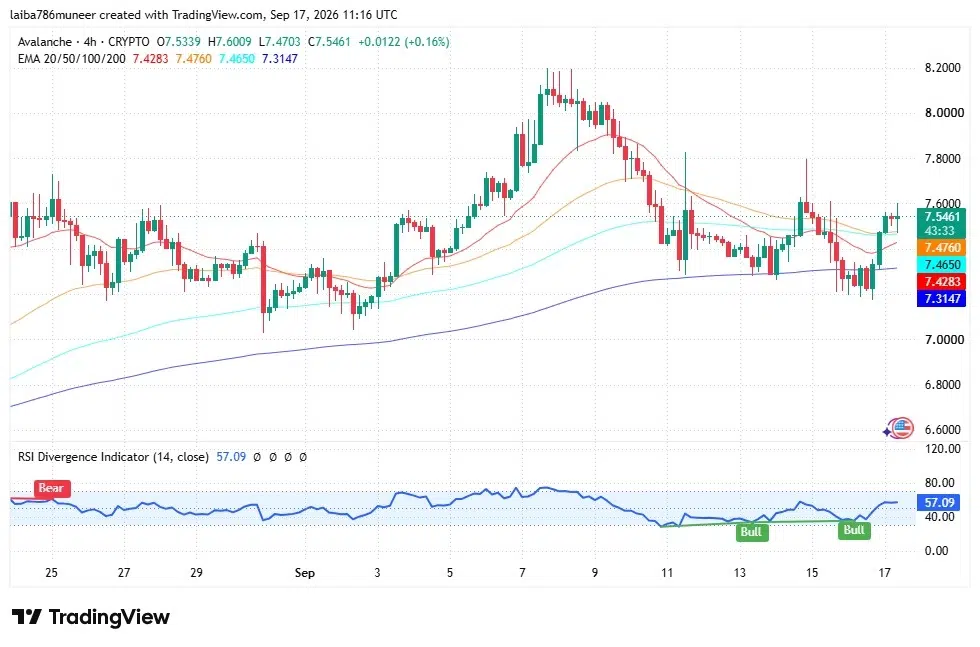Image resolution: width=980 pixels, height=647 pixels.
Task: Click the blue EMA 200 price tag 7.3147
Action: click(942, 298)
